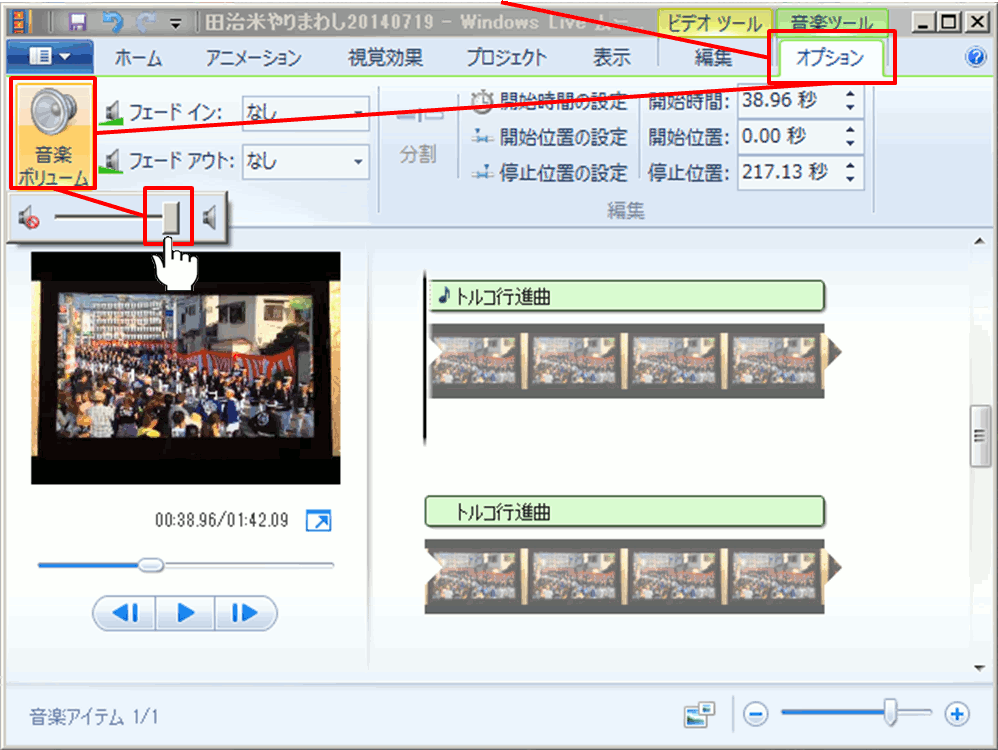Click the mute speaker icon beside volume slider
Screen dimensions: 998x750
pos(29,217)
